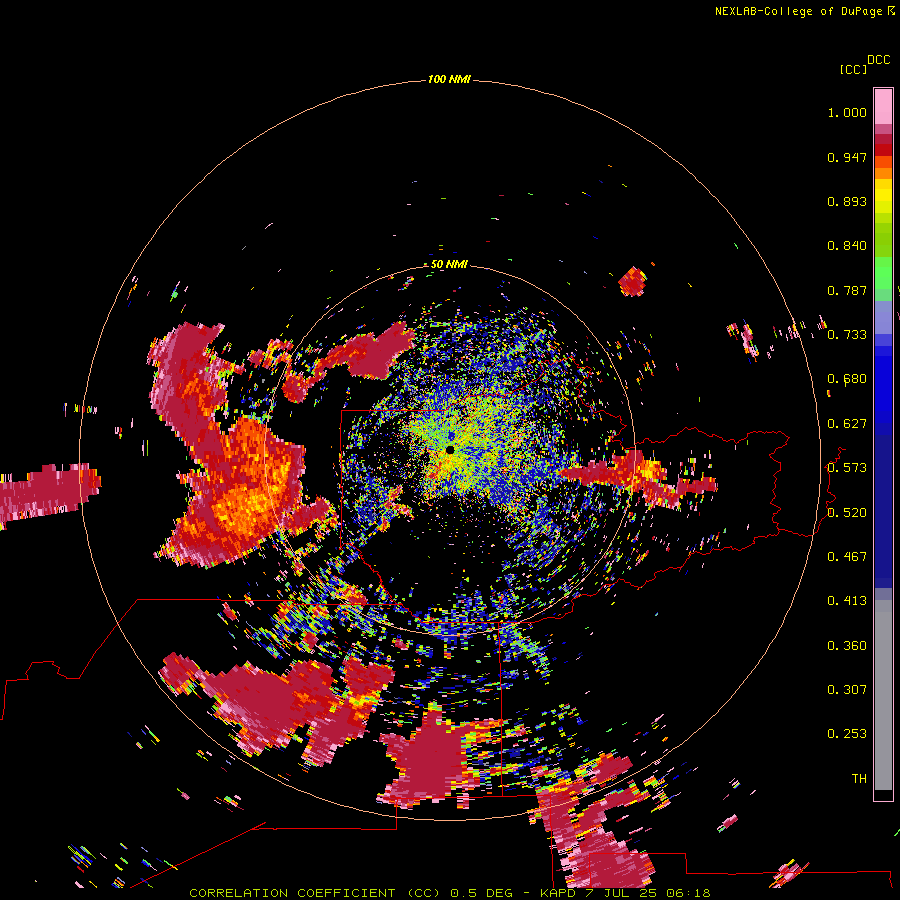
Task: Select the 0.840 scale value
Action: 847,246
